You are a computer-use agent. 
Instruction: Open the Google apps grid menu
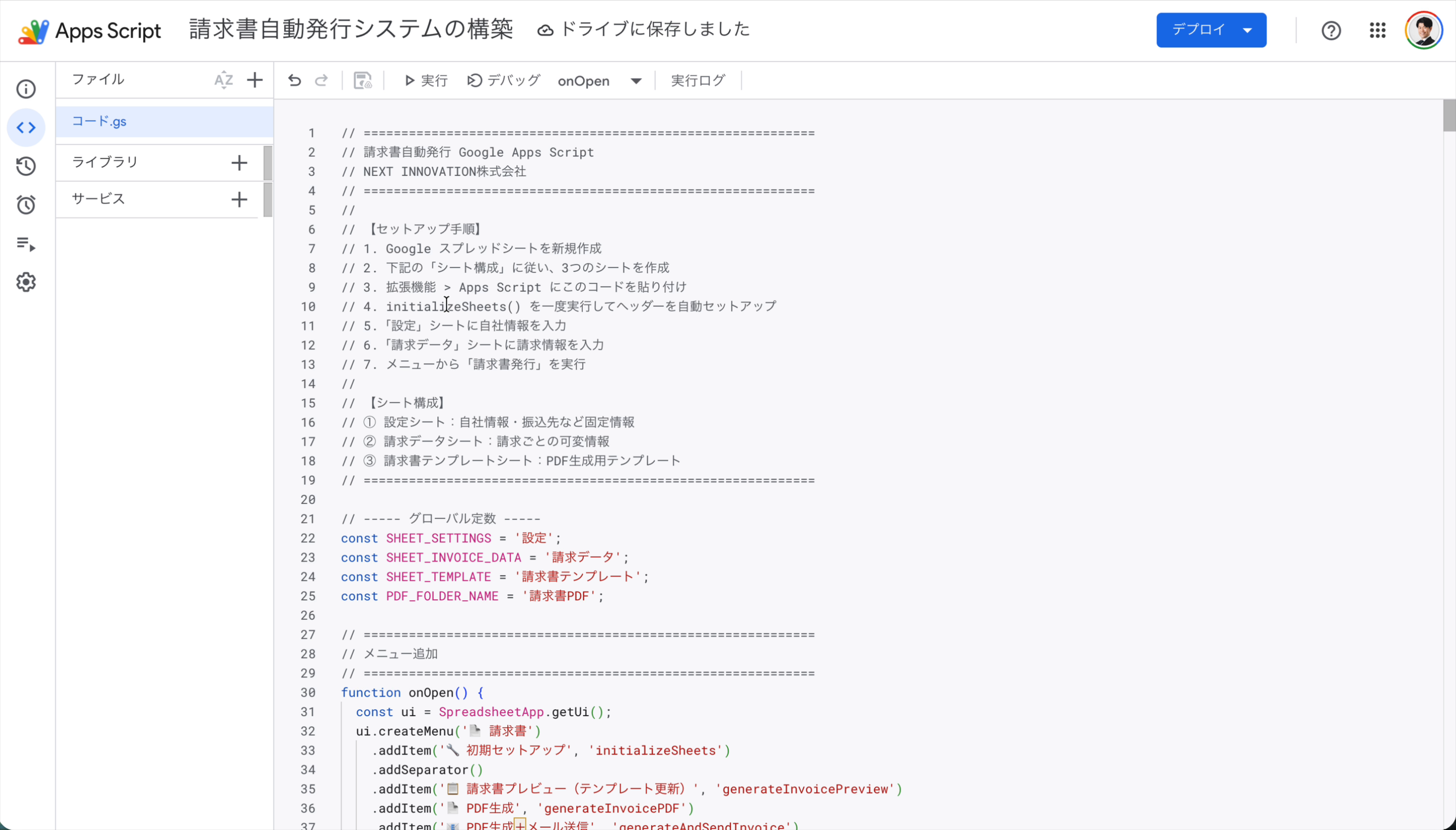tap(1377, 29)
